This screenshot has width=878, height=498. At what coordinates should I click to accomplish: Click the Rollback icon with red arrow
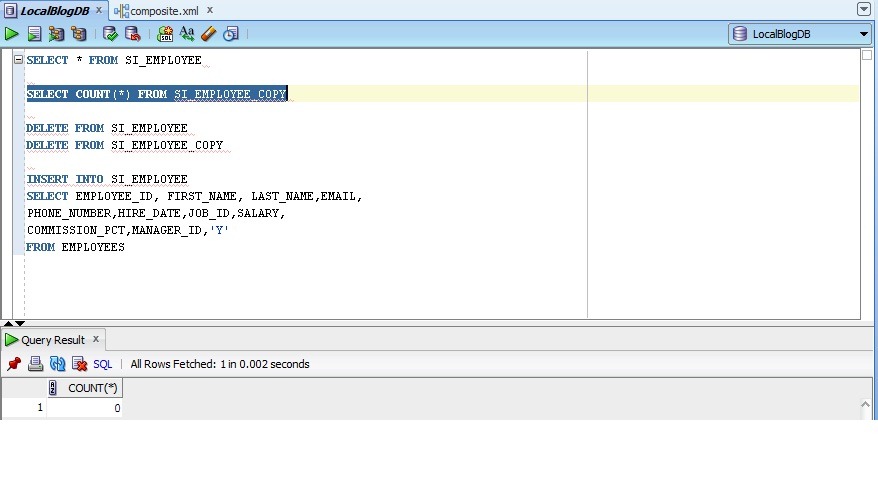coord(132,34)
